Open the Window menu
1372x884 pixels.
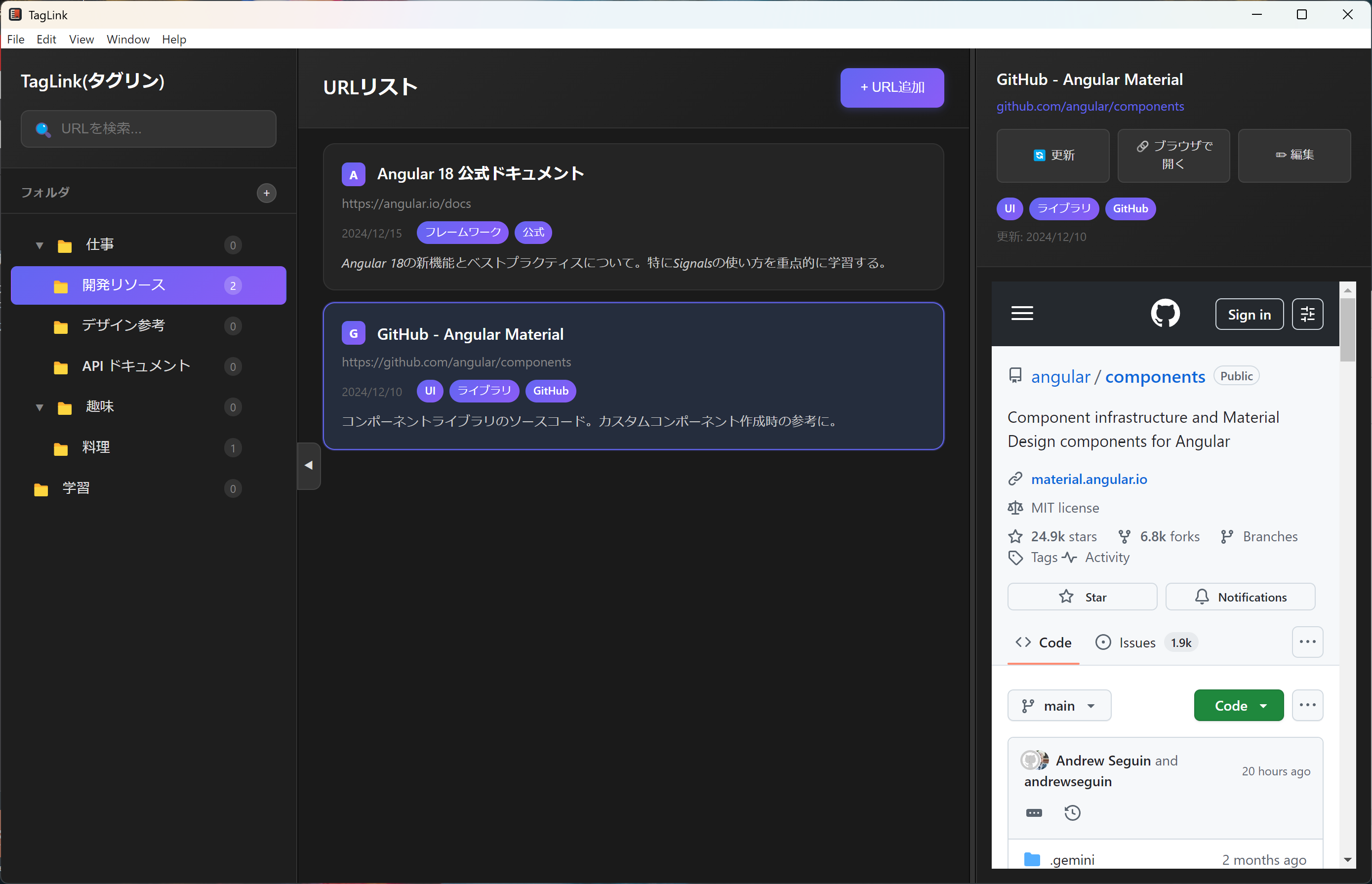(x=128, y=39)
